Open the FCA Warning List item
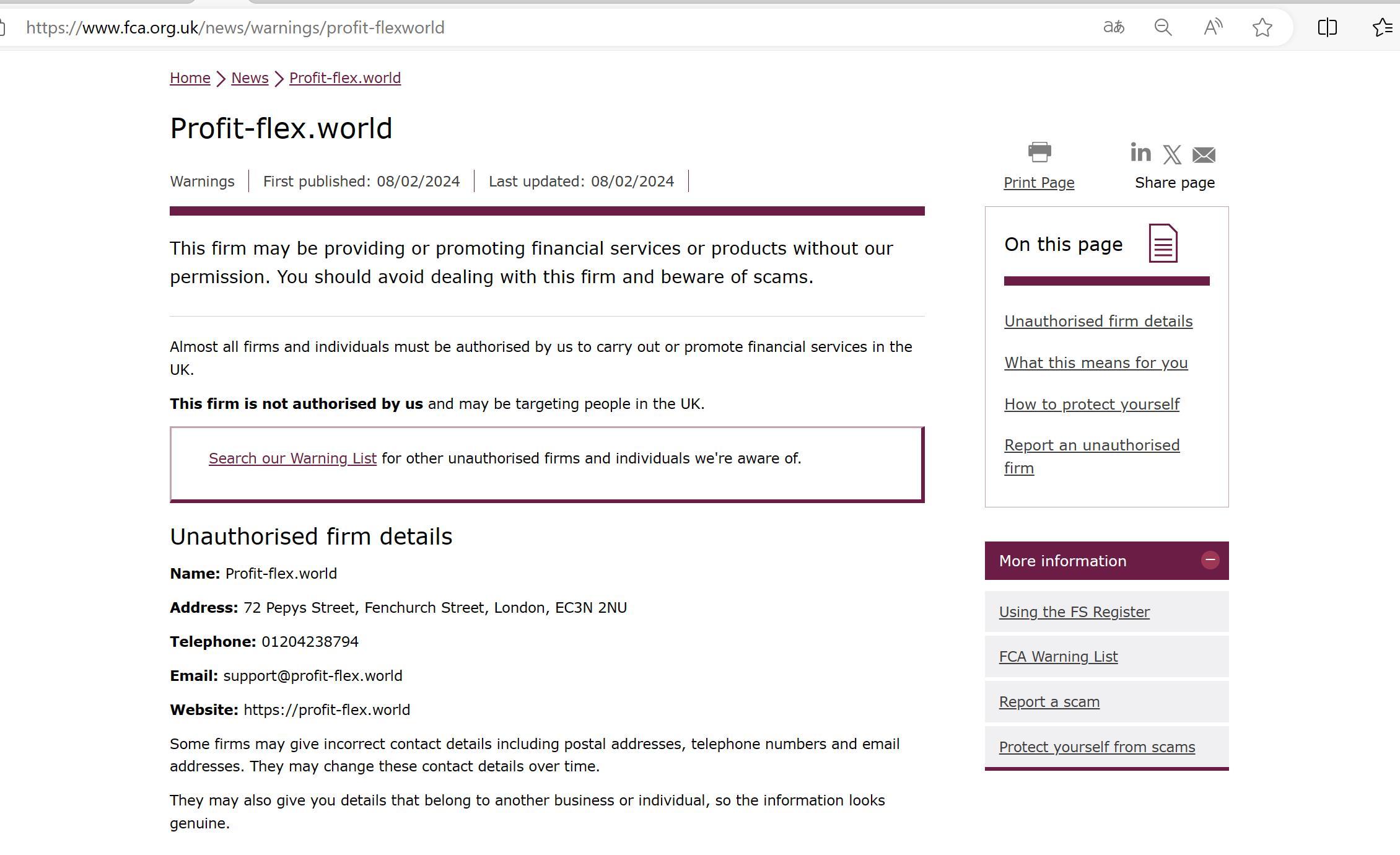The height and width of the screenshot is (855, 1400). coord(1058,657)
